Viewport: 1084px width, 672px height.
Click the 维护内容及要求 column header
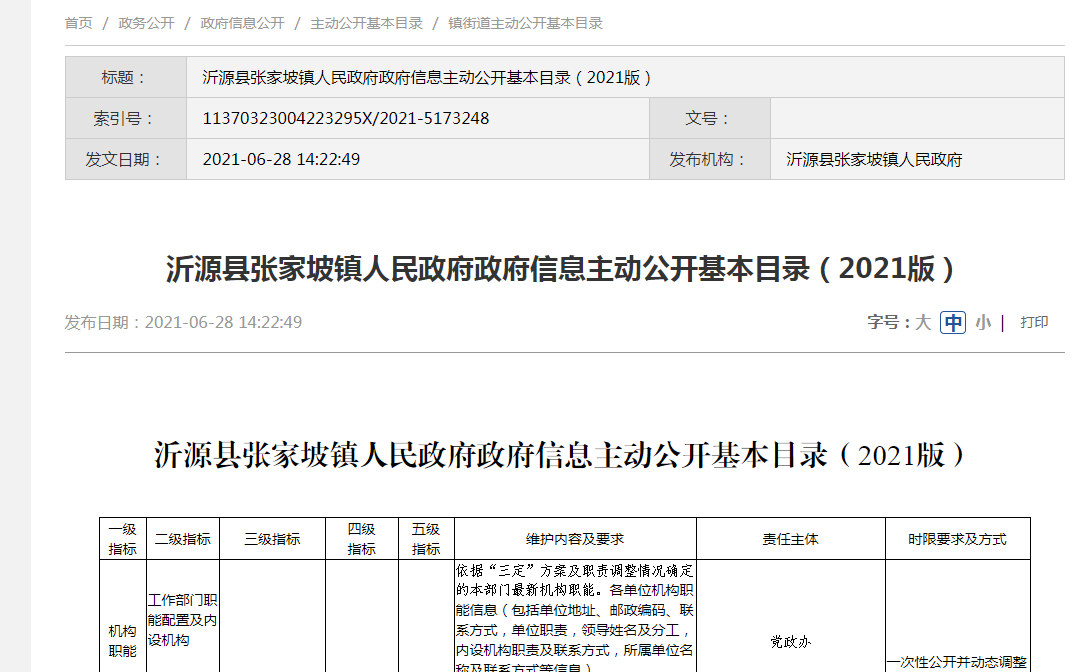(575, 539)
